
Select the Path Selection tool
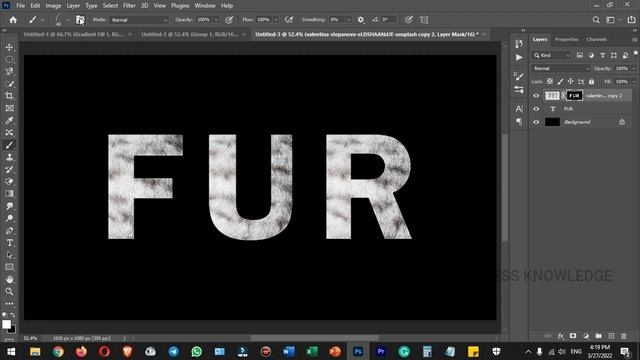[x=9, y=255]
